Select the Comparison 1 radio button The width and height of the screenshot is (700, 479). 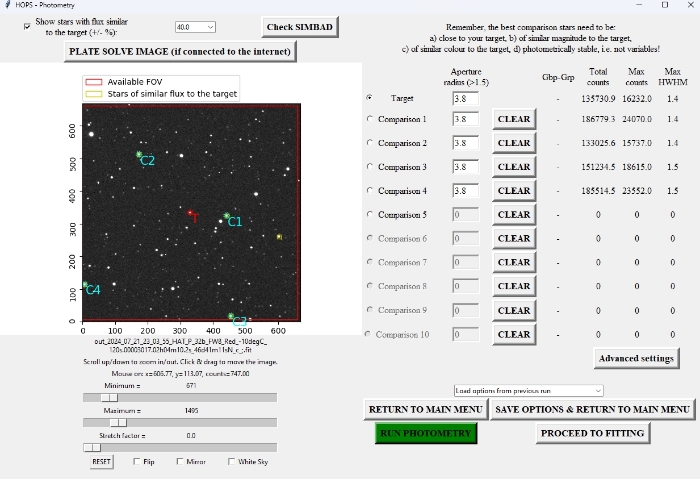(x=371, y=119)
